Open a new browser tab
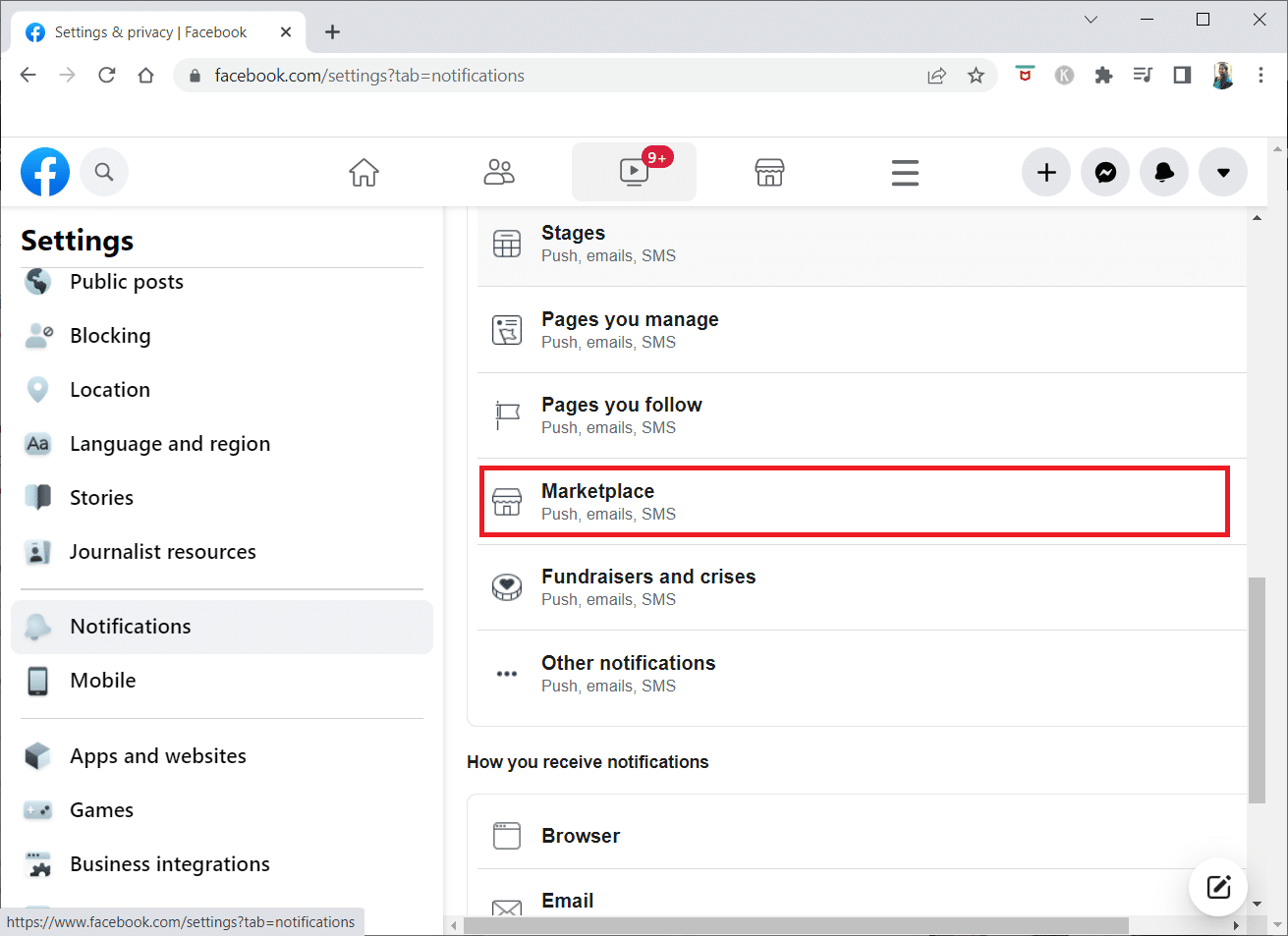The height and width of the screenshot is (936, 1288). tap(332, 32)
